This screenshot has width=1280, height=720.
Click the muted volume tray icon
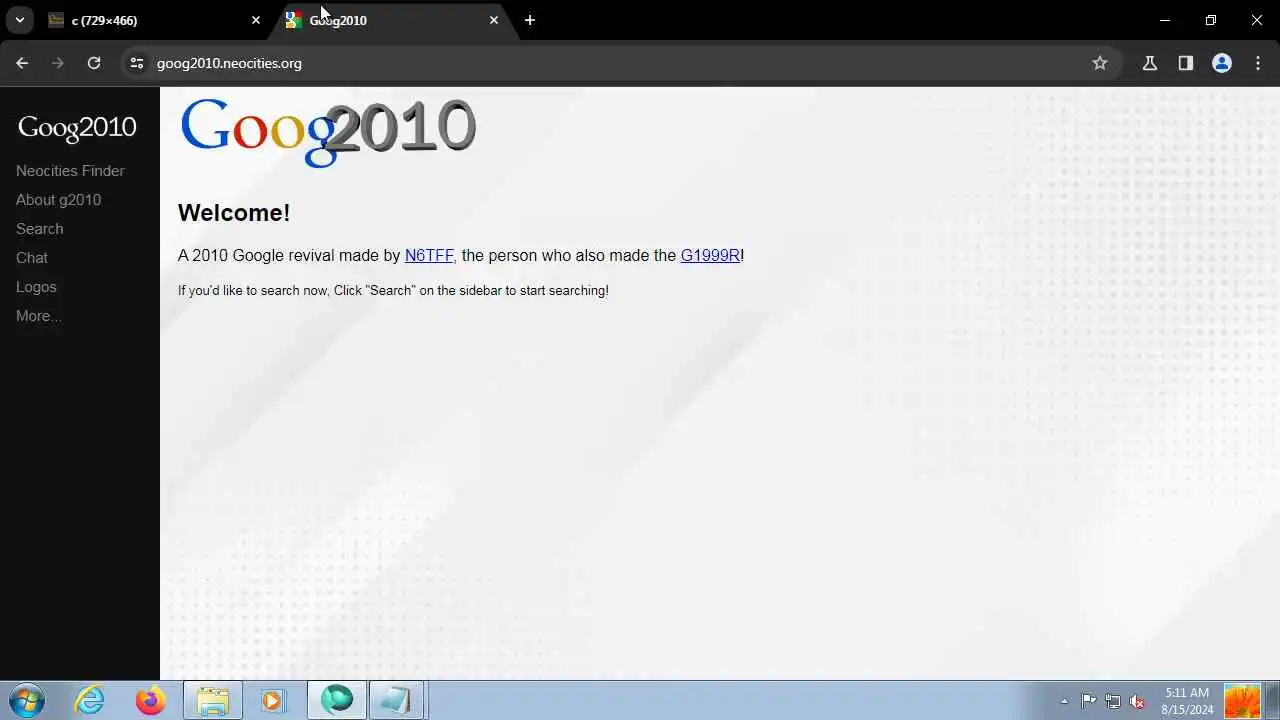(1137, 701)
